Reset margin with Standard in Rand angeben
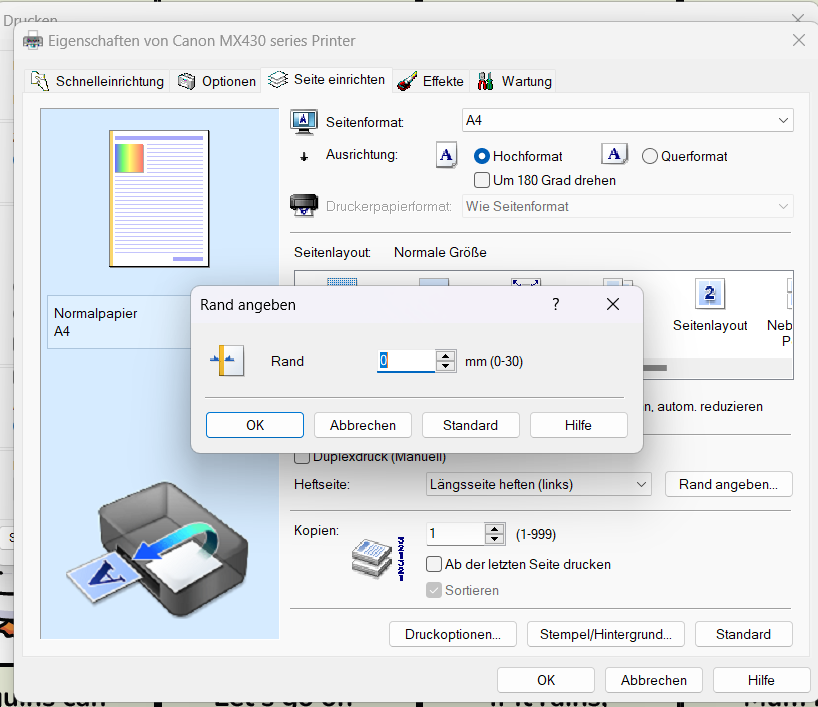The width and height of the screenshot is (818, 707). click(x=471, y=425)
